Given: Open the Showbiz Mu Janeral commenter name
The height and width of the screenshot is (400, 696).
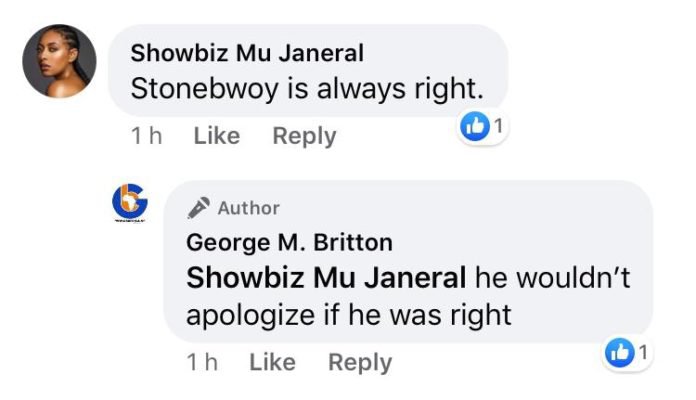Looking at the screenshot, I should 247,53.
